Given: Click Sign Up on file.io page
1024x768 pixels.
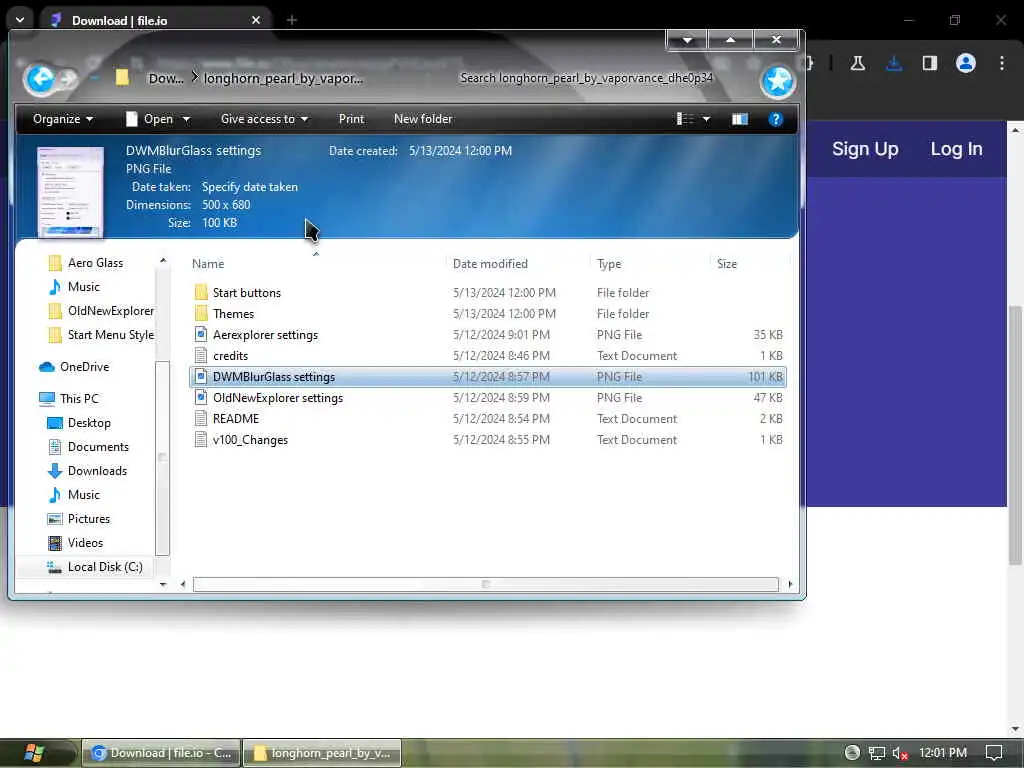Looking at the screenshot, I should coord(865,149).
